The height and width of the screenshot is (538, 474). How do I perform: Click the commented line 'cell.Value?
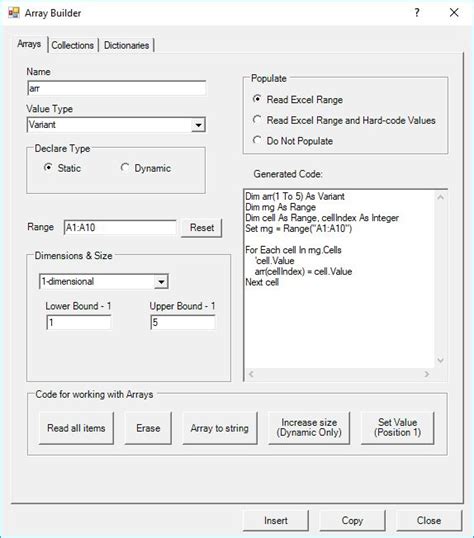[x=275, y=261]
